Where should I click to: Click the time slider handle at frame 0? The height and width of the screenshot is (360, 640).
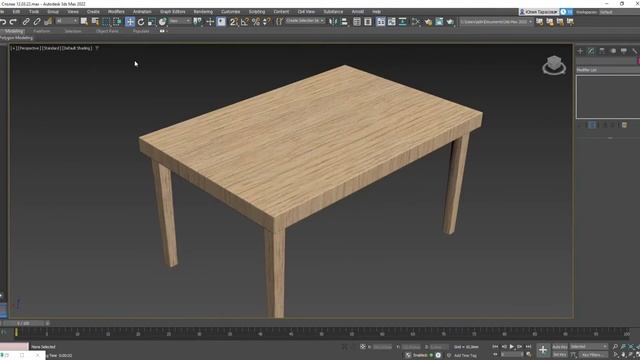pyautogui.click(x=23, y=323)
